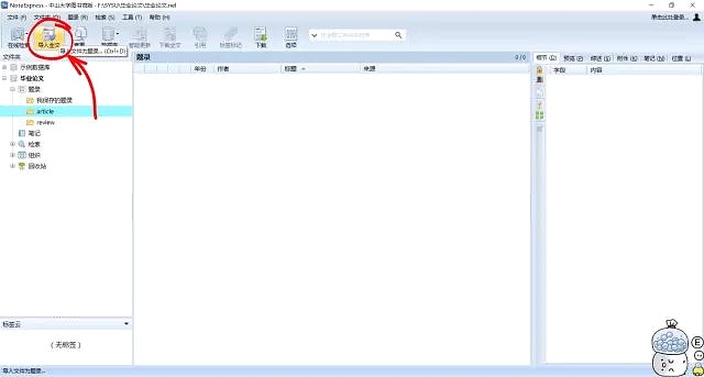The image size is (704, 377).
Task: Expand the 回收站 tree node
Action: tap(13, 166)
